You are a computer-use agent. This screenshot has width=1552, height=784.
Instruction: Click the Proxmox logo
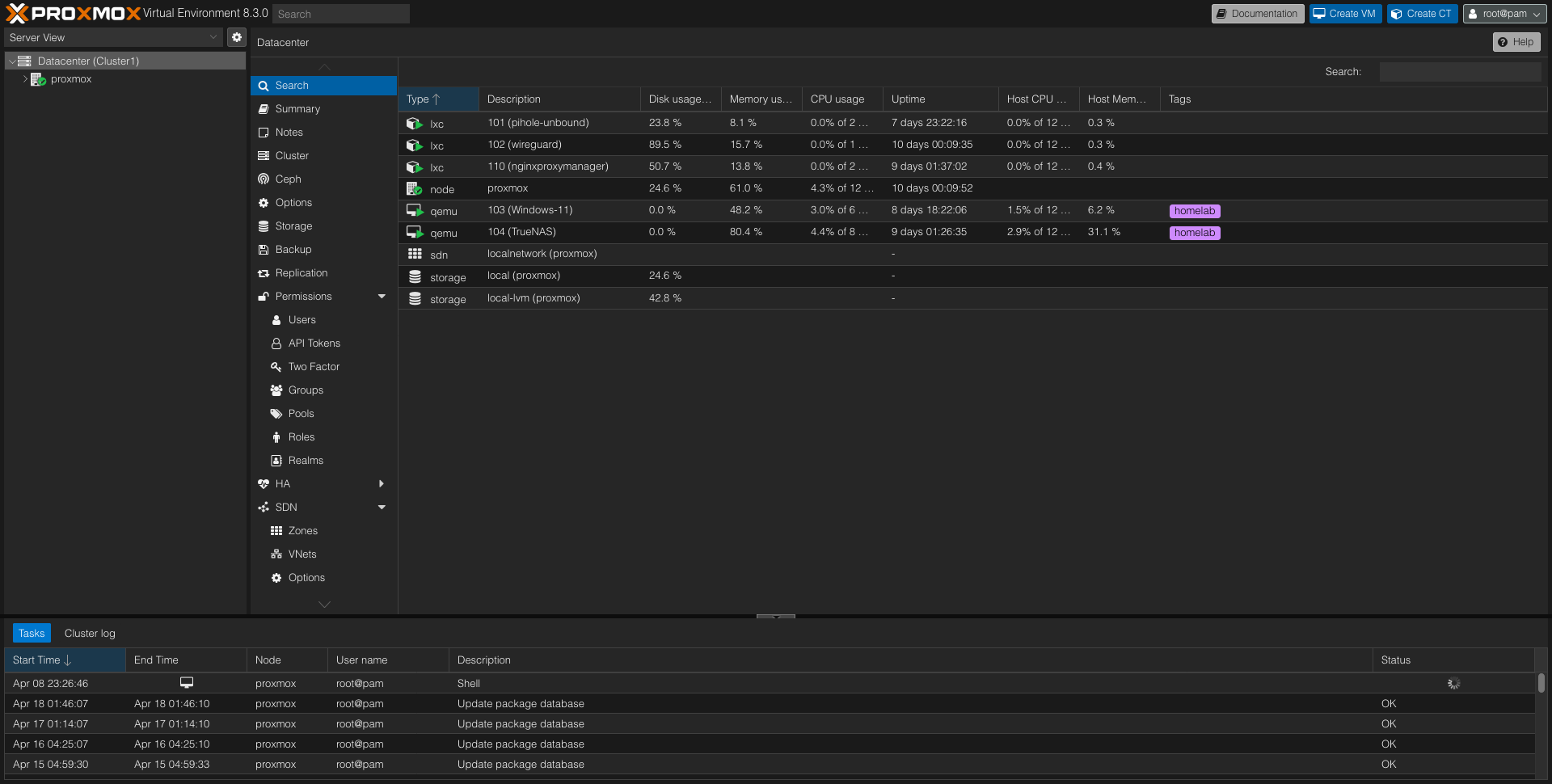coord(74,13)
